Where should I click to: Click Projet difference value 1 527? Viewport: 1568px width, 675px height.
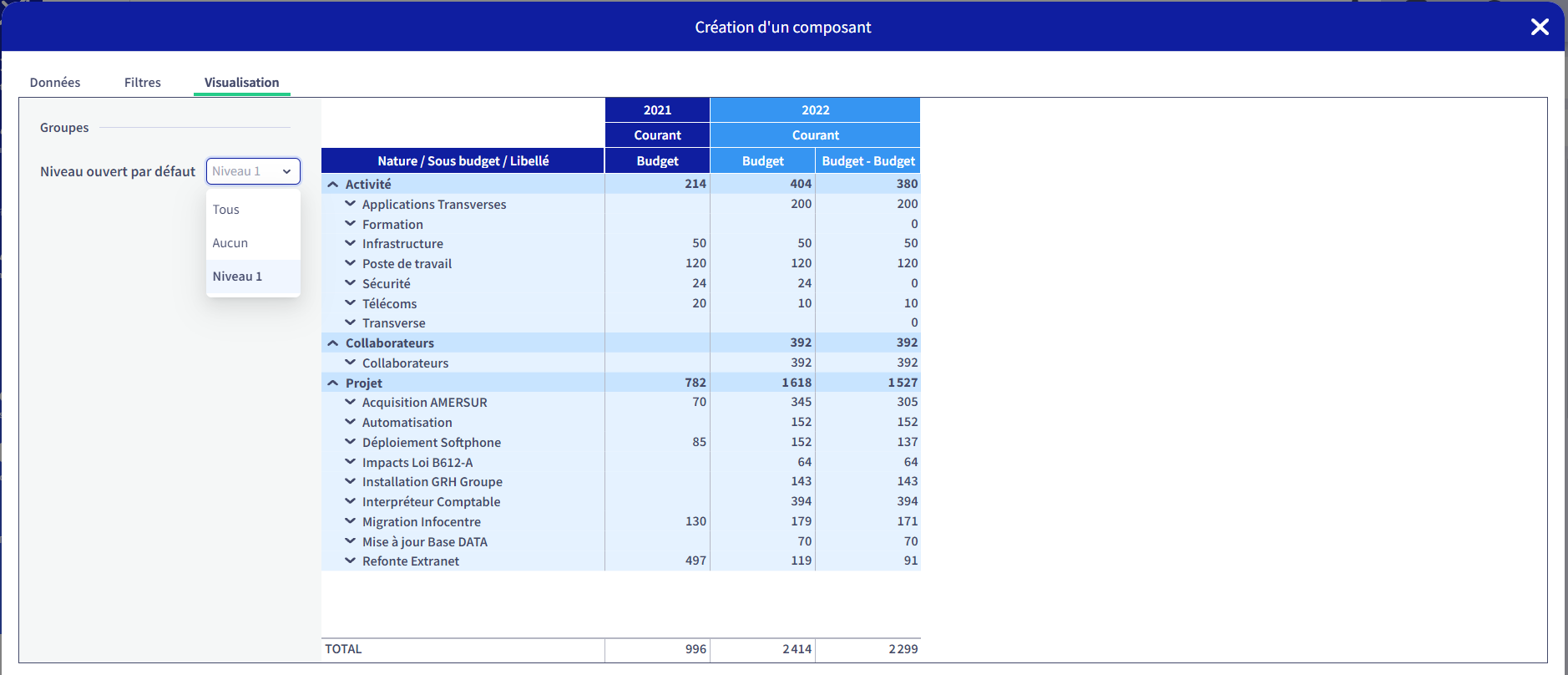[903, 383]
